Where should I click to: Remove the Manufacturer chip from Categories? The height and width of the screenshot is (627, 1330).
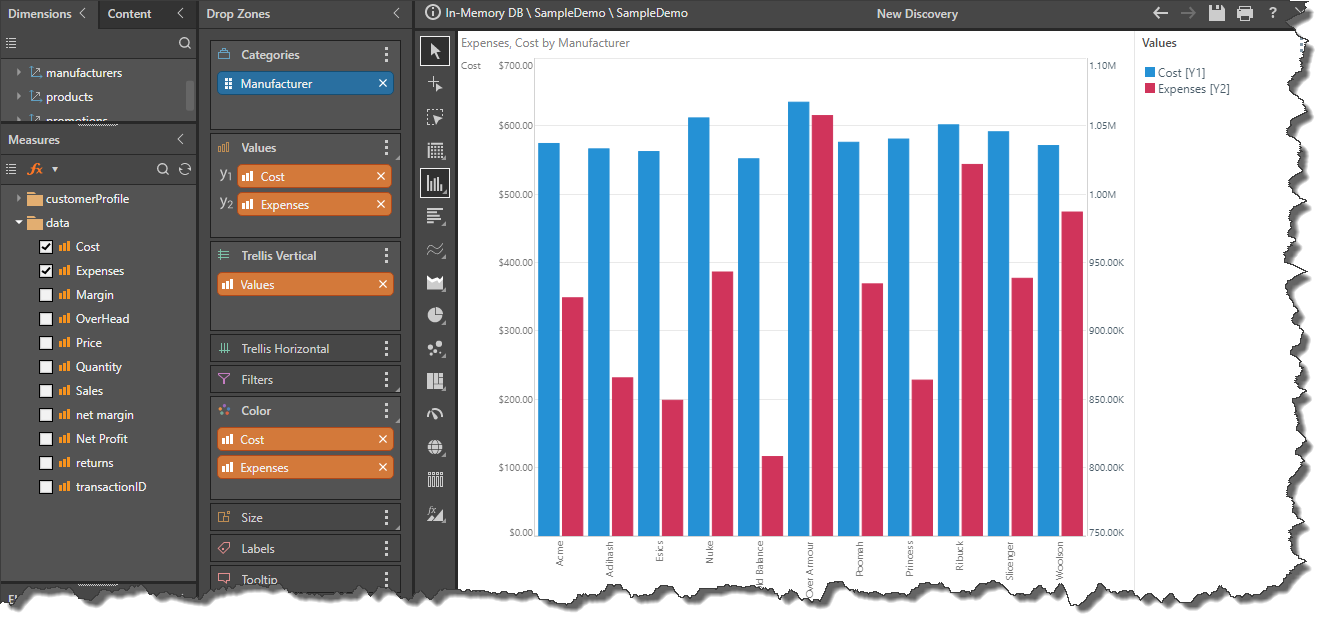click(383, 84)
